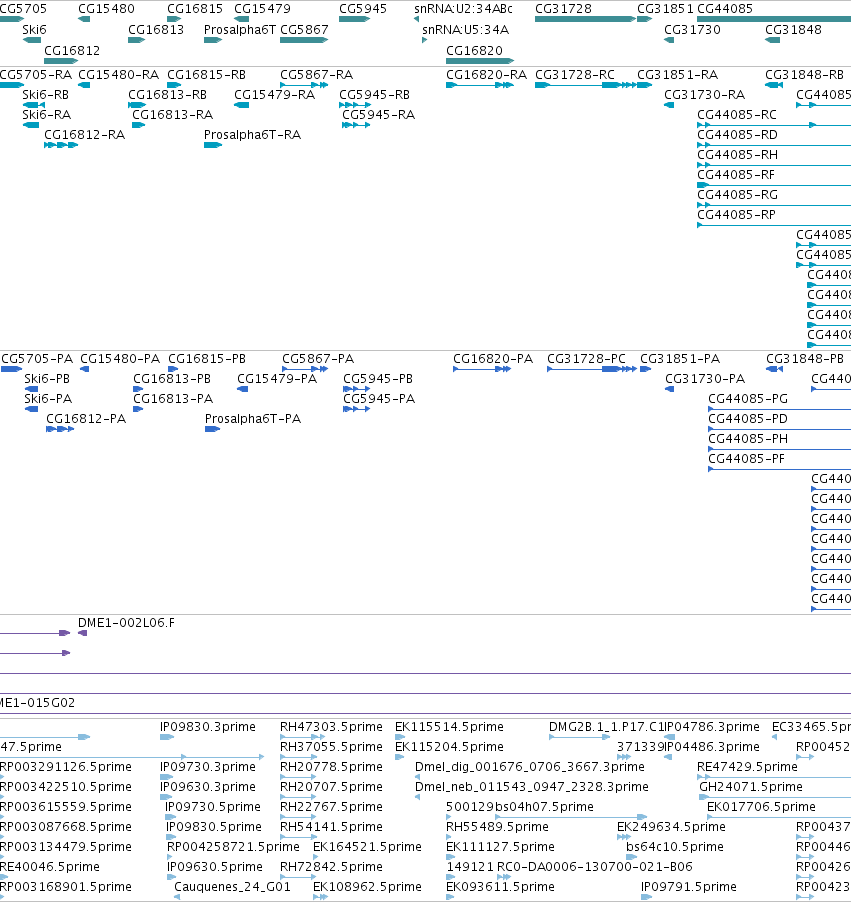Select the snRNA:U2:34ABc gene label
Viewport: 851px width, 902px height.
tap(463, 9)
